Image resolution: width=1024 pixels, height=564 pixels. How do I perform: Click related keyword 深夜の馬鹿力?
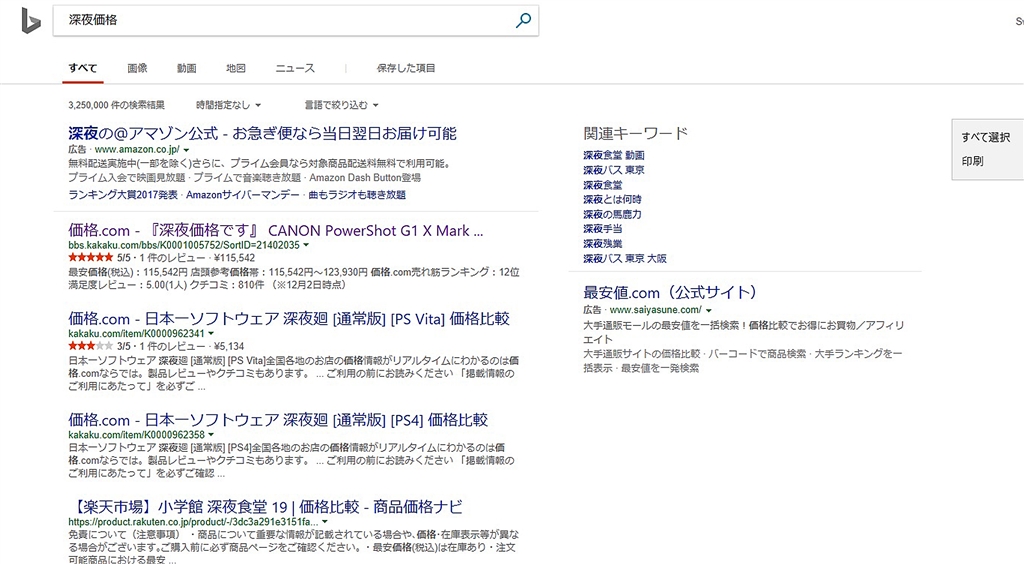click(613, 214)
